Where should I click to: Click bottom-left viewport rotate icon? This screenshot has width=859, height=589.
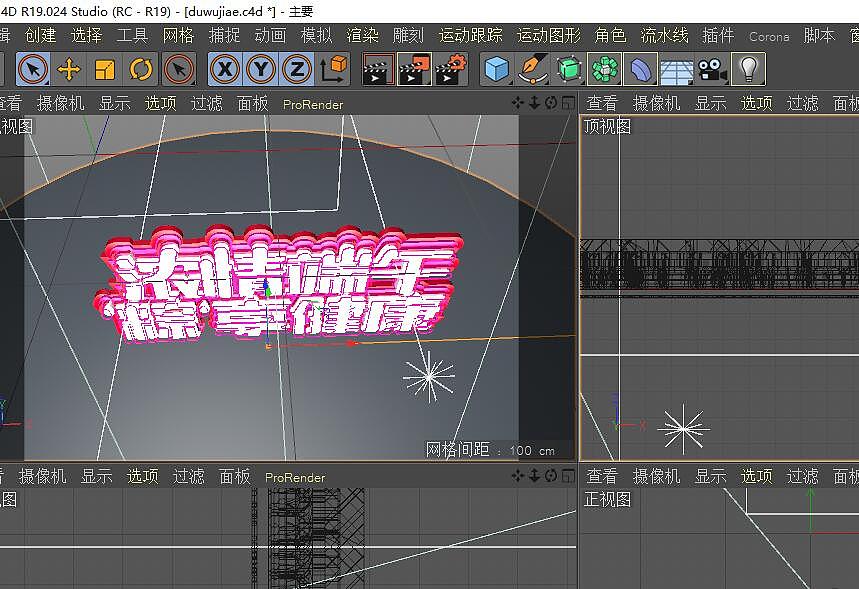click(551, 476)
